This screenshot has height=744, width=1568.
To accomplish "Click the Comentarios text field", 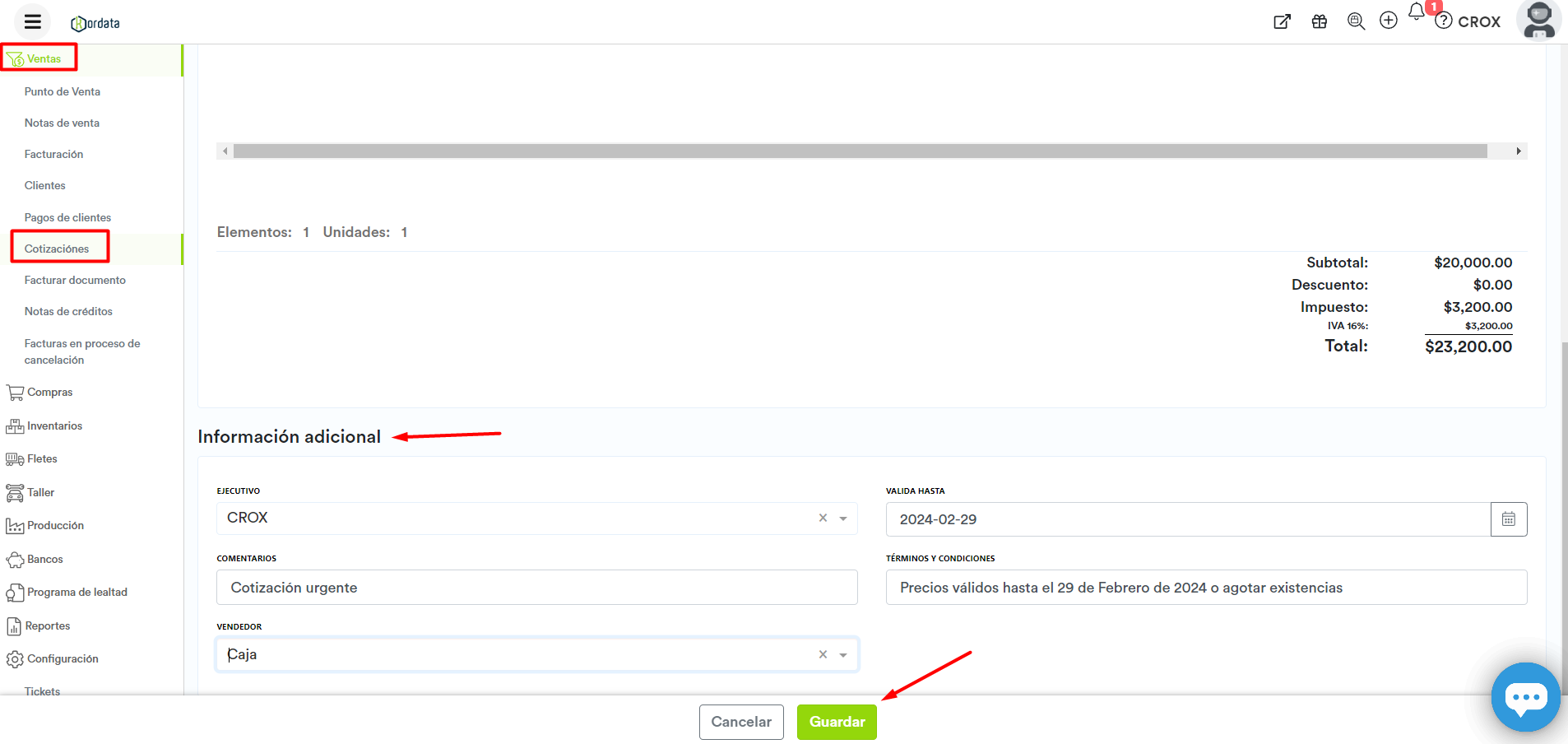I will point(536,588).
